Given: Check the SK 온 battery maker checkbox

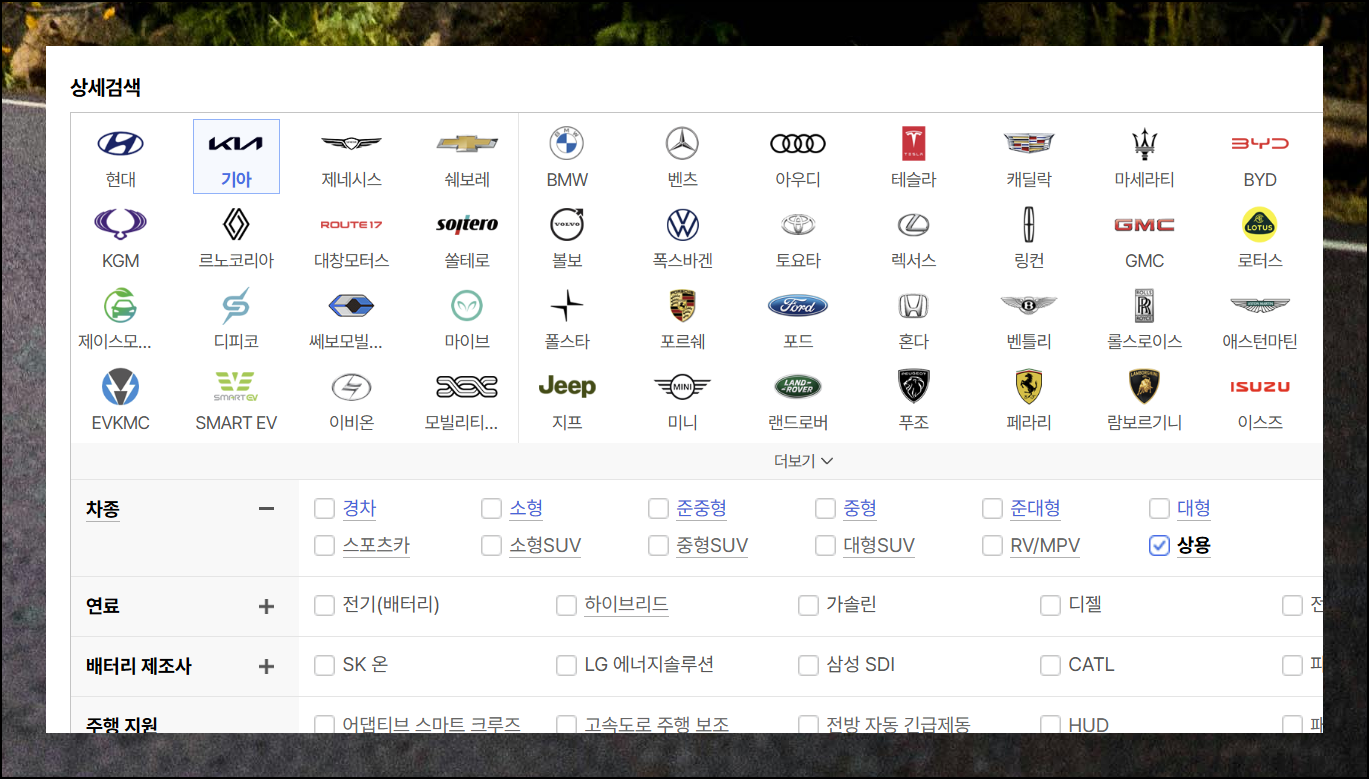Looking at the screenshot, I should coord(324,665).
